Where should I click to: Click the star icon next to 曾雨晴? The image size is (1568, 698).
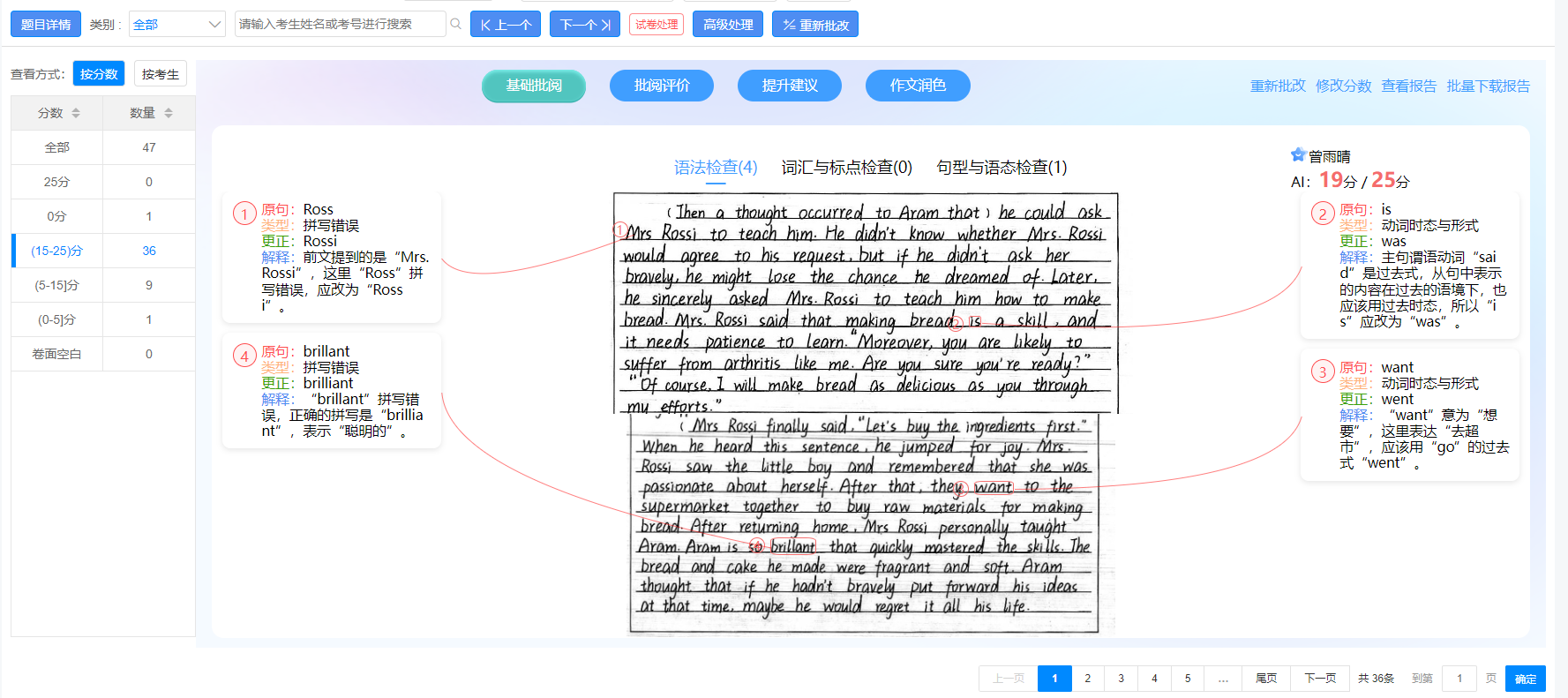point(1298,155)
